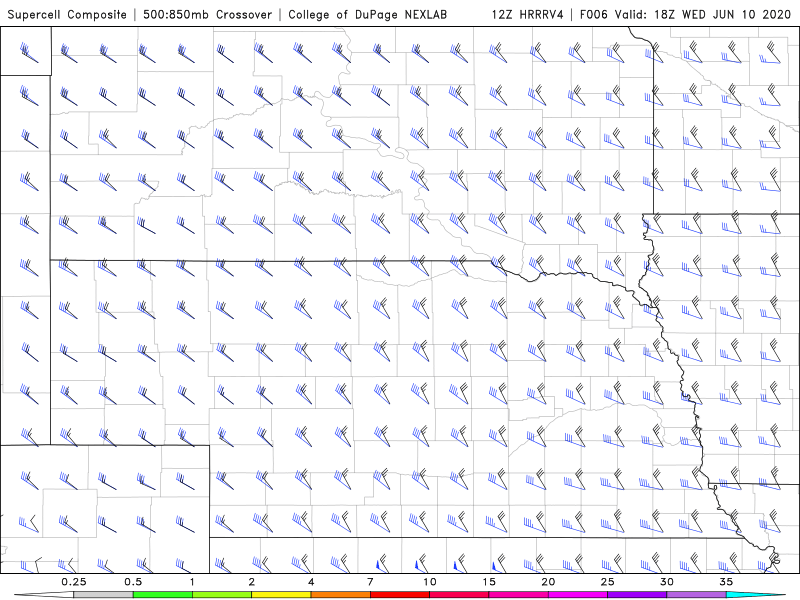800x600 pixels.
Task: Select the yellow-green legend color segment
Action: click(222, 595)
